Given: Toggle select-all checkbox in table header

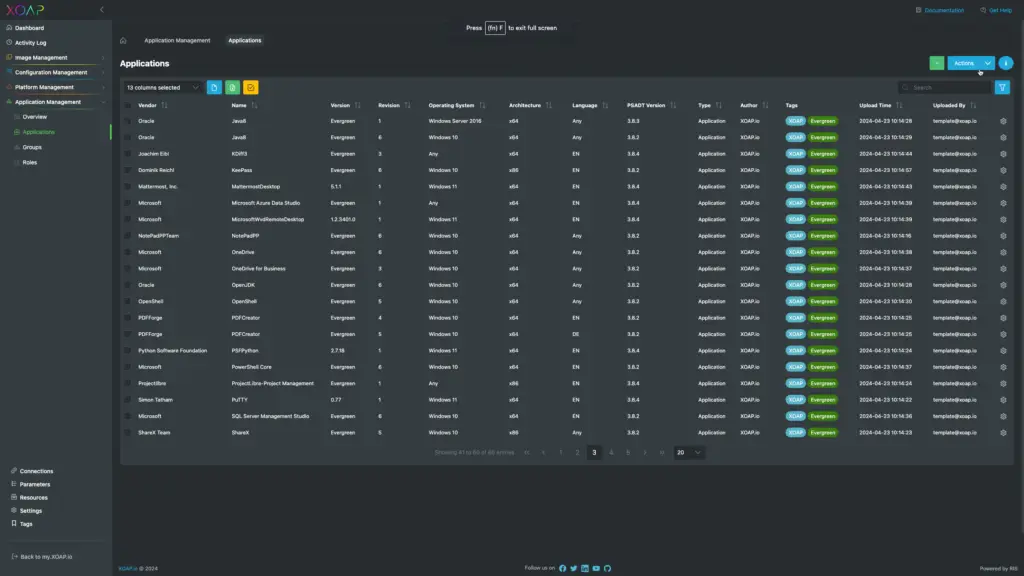Looking at the screenshot, I should [128, 105].
